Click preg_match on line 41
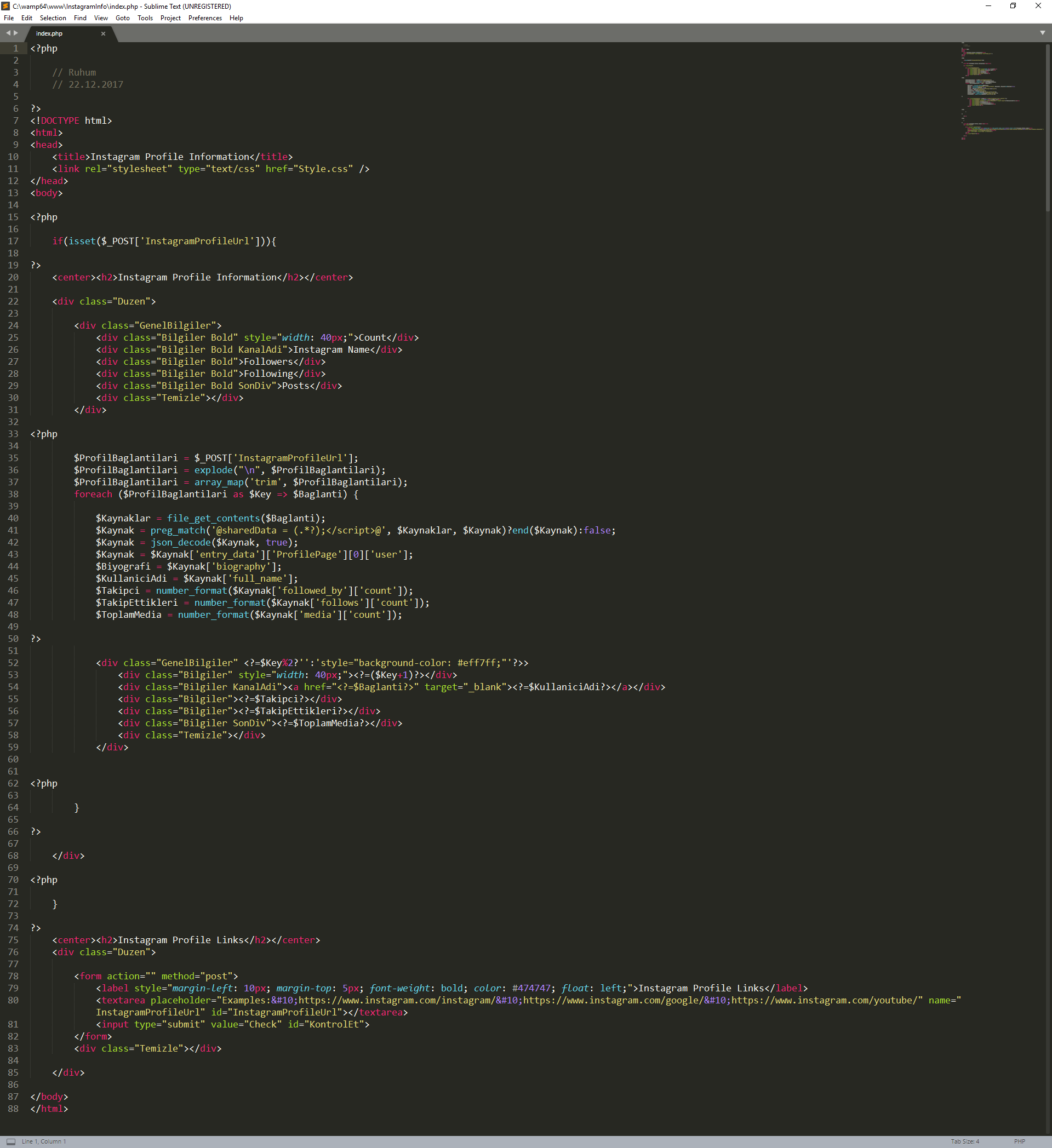The image size is (1052, 1148). pos(178,530)
